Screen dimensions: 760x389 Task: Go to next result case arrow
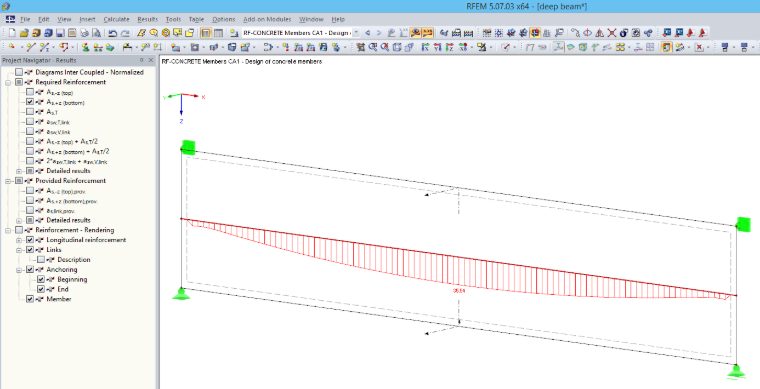coord(379,33)
